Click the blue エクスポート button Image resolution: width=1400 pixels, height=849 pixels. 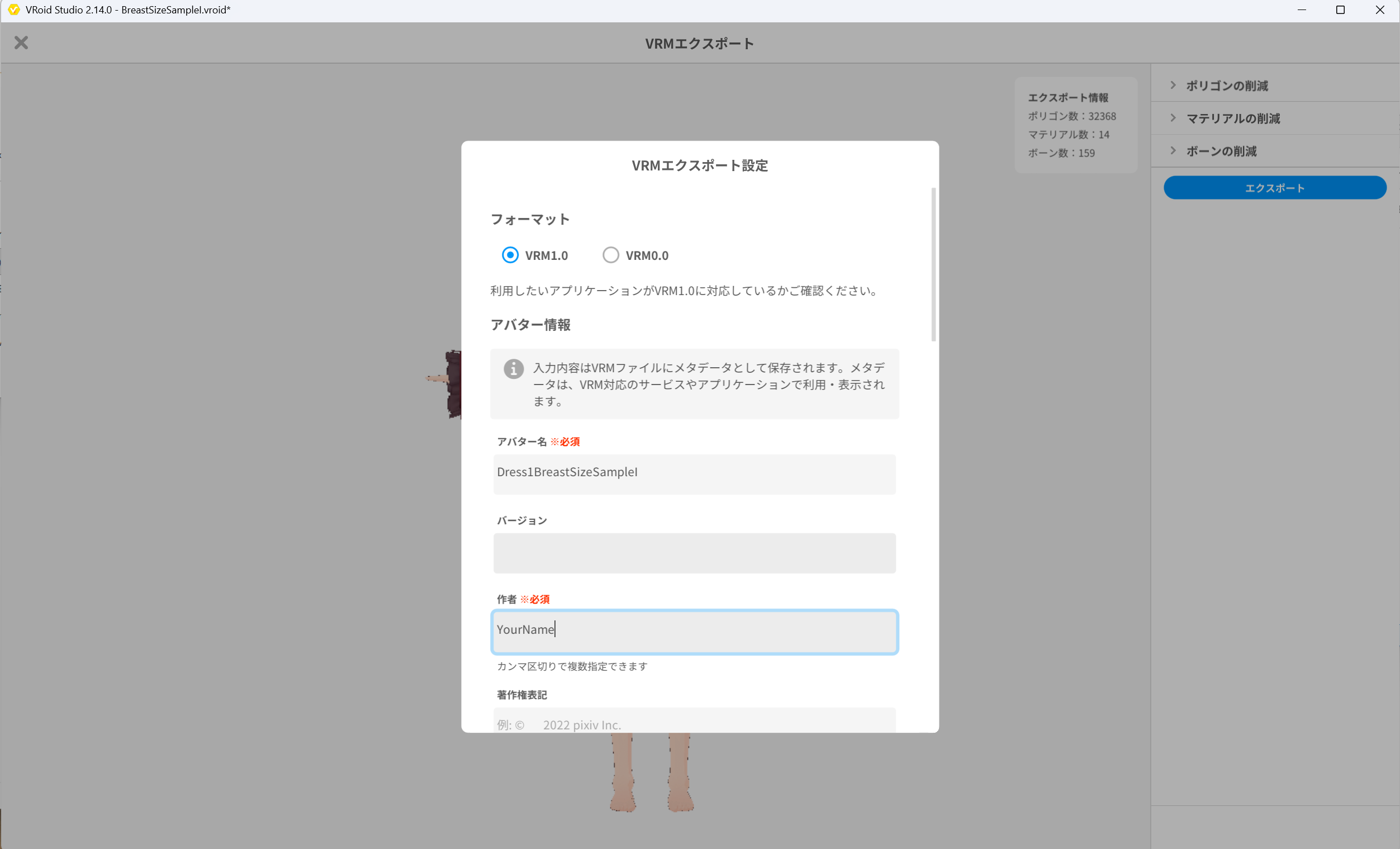point(1274,188)
